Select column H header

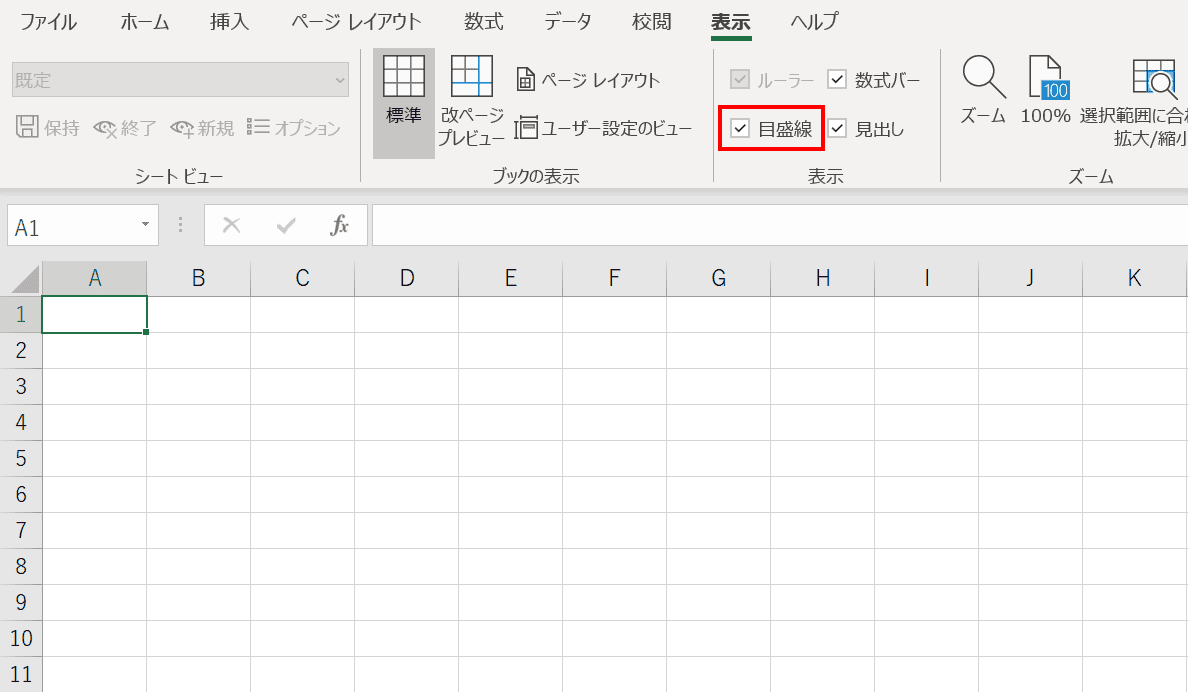coord(823,278)
